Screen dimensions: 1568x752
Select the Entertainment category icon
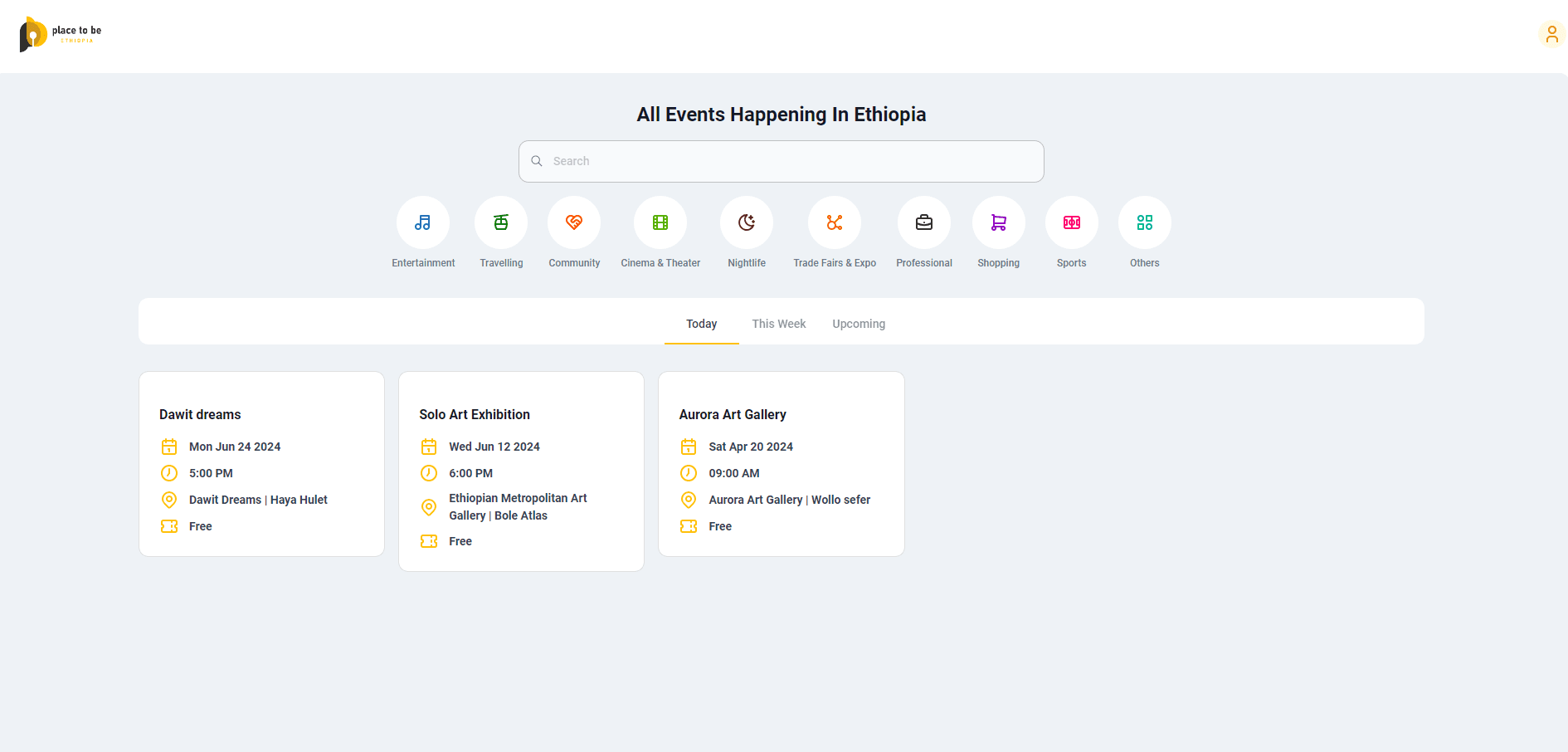(423, 222)
